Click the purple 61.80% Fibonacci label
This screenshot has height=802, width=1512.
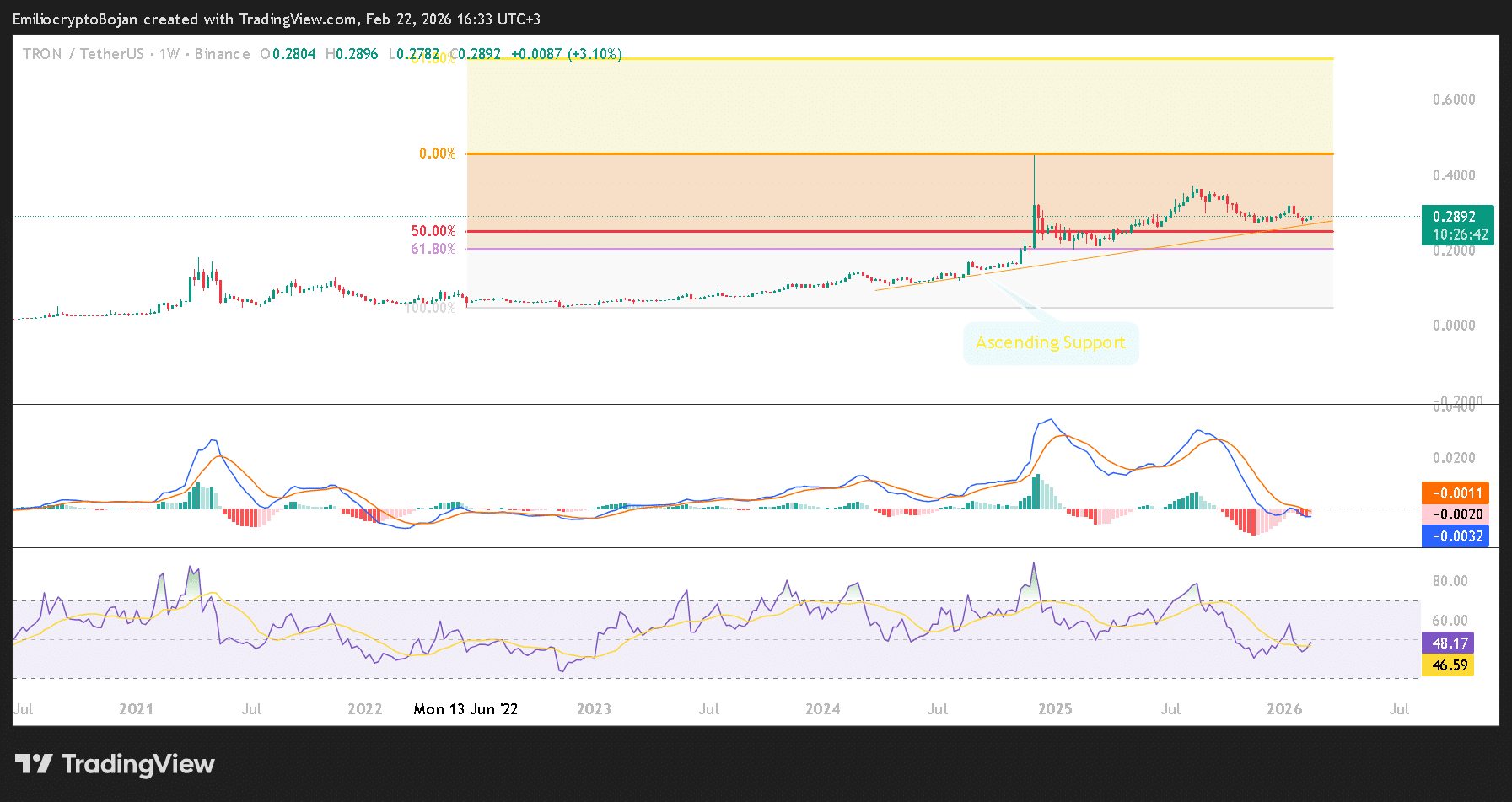tap(433, 249)
